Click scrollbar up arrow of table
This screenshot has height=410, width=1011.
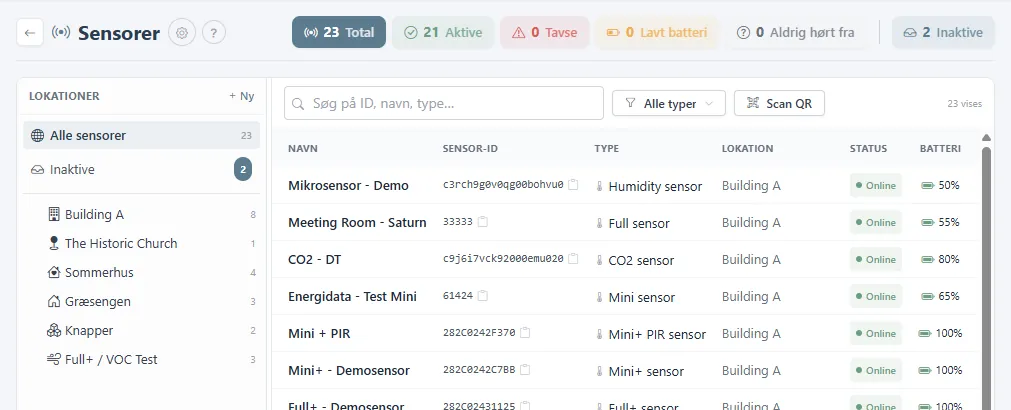click(x=986, y=137)
